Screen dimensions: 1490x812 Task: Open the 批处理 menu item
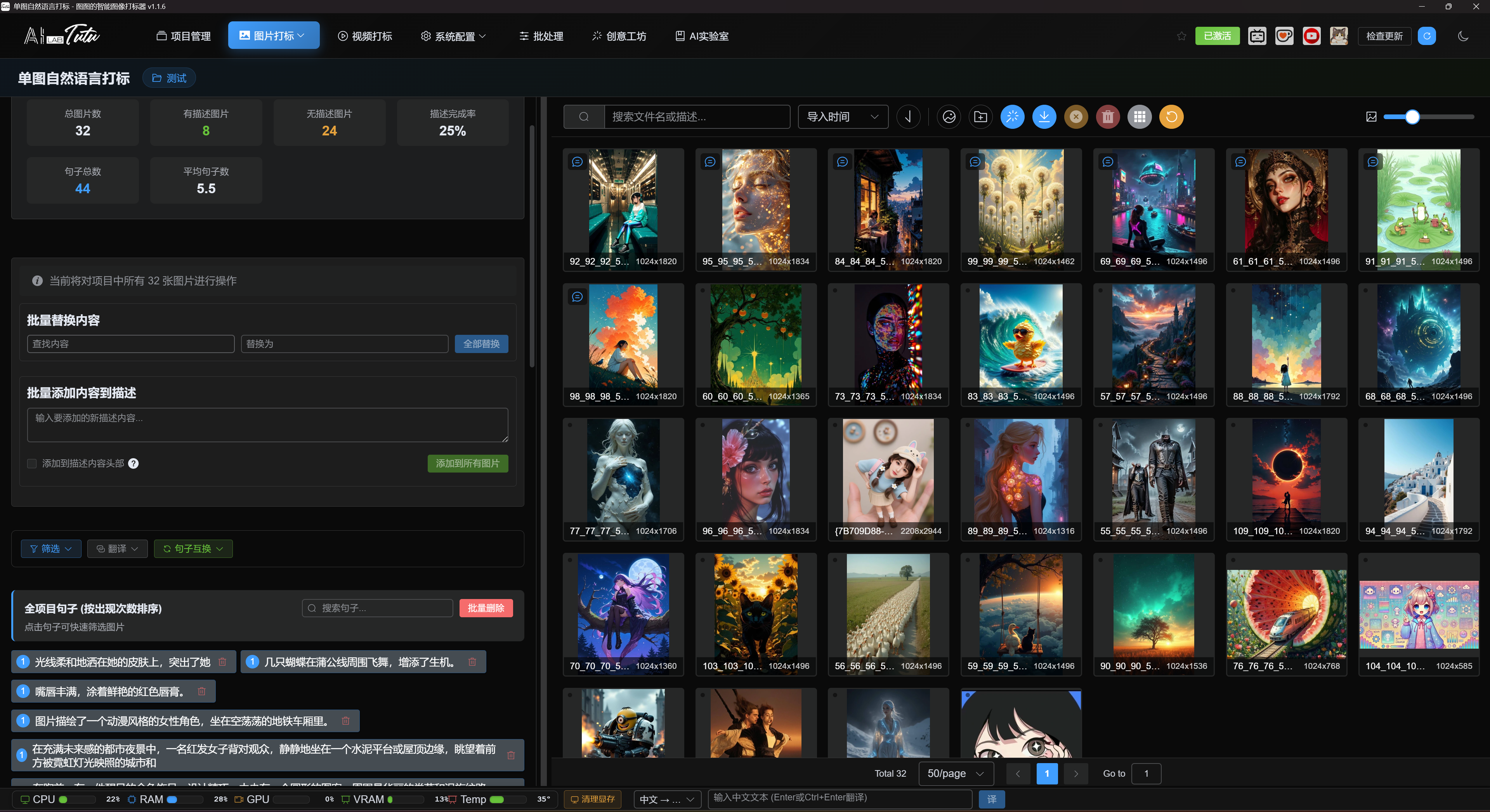pyautogui.click(x=541, y=36)
